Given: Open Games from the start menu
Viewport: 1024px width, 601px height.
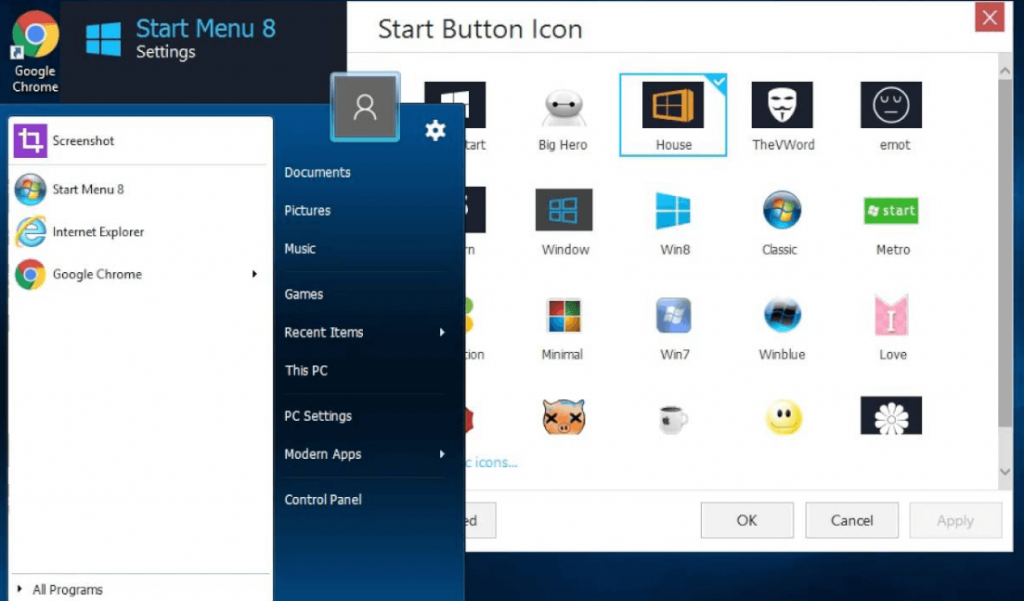Looking at the screenshot, I should click(304, 294).
